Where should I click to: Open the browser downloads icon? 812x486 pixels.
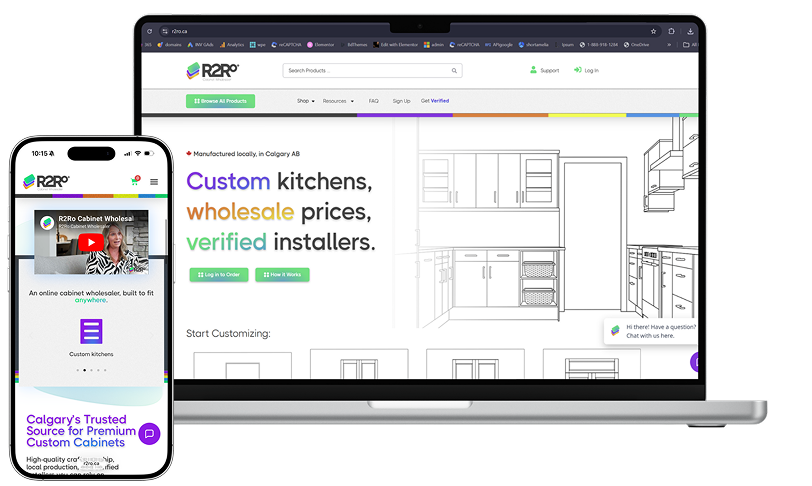pyautogui.click(x=690, y=31)
